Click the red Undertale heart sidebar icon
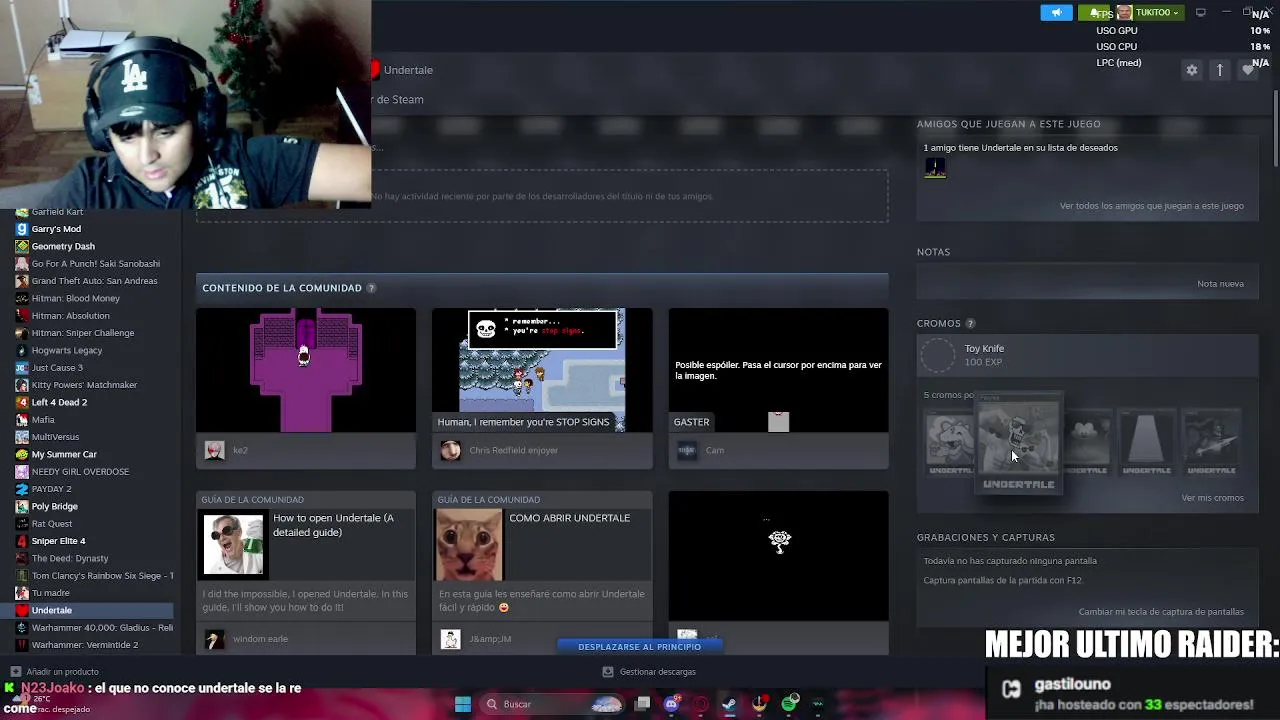The height and width of the screenshot is (720, 1280). 22,610
